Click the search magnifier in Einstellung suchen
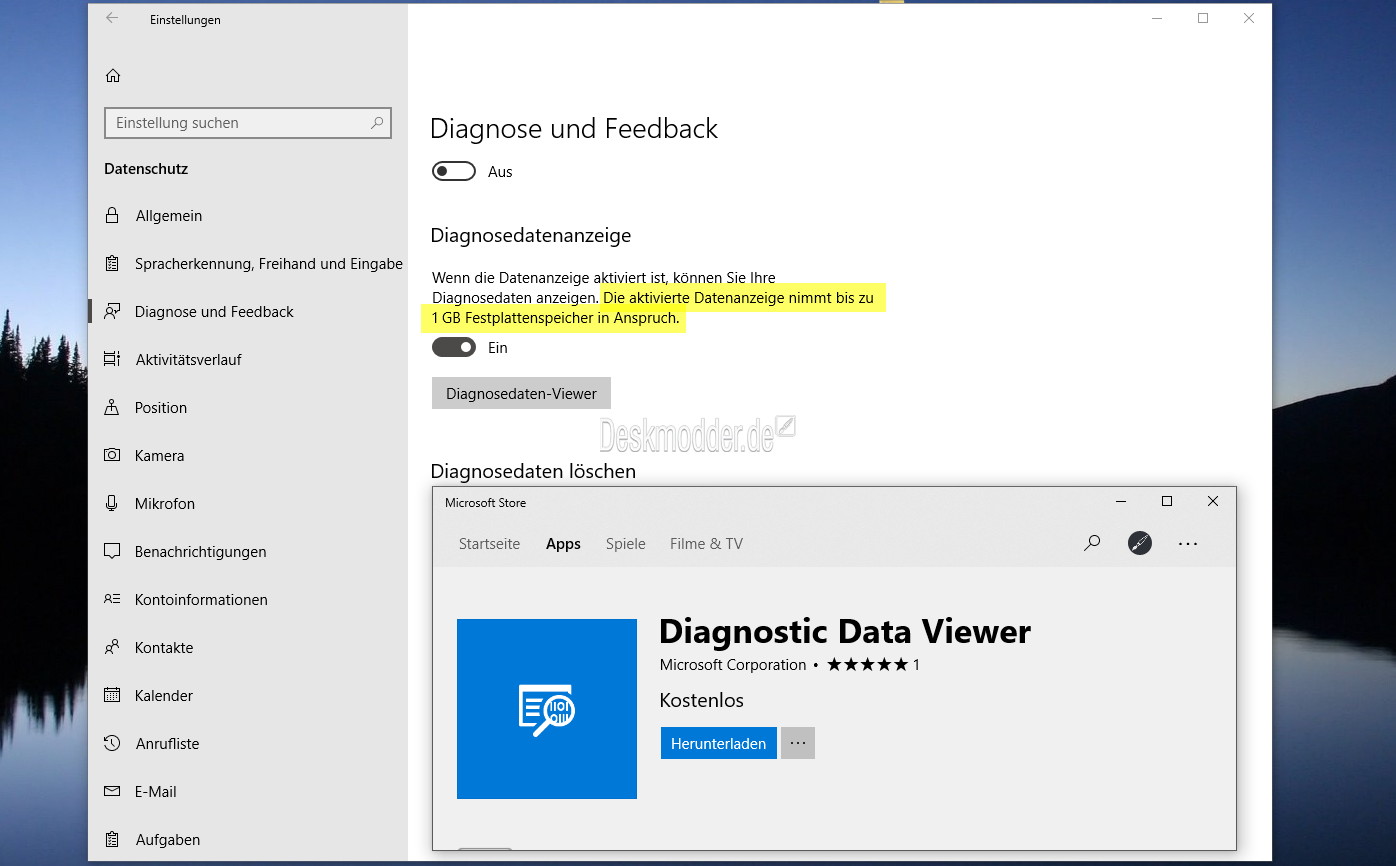Screen dimensions: 1396x866 click(x=377, y=123)
